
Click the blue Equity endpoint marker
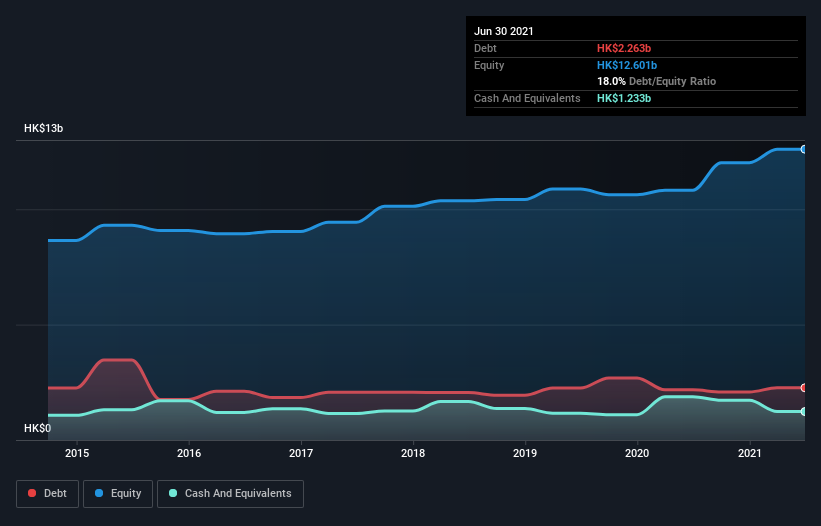click(803, 149)
